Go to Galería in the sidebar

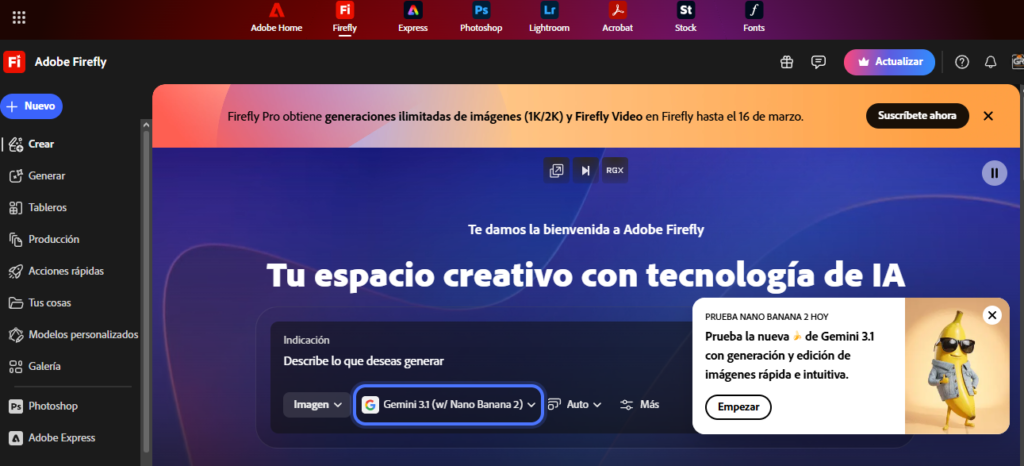click(44, 366)
